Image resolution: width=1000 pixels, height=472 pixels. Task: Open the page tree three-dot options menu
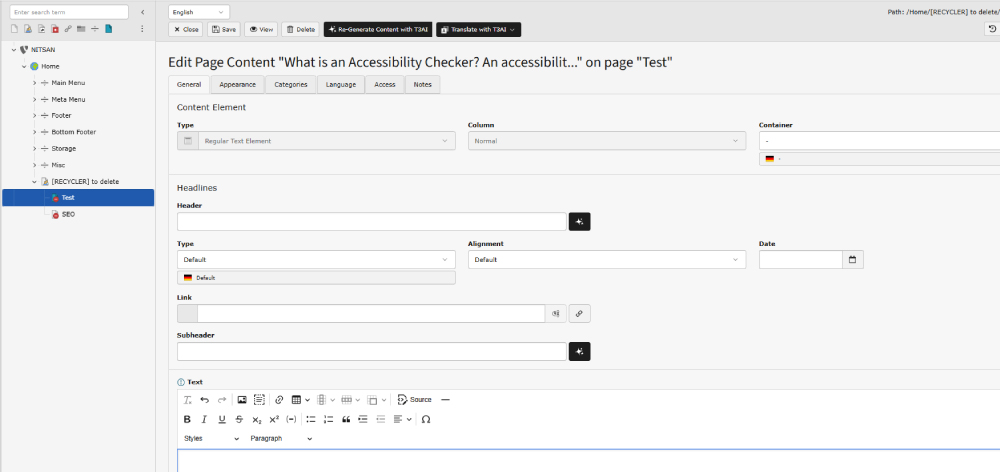click(x=142, y=29)
